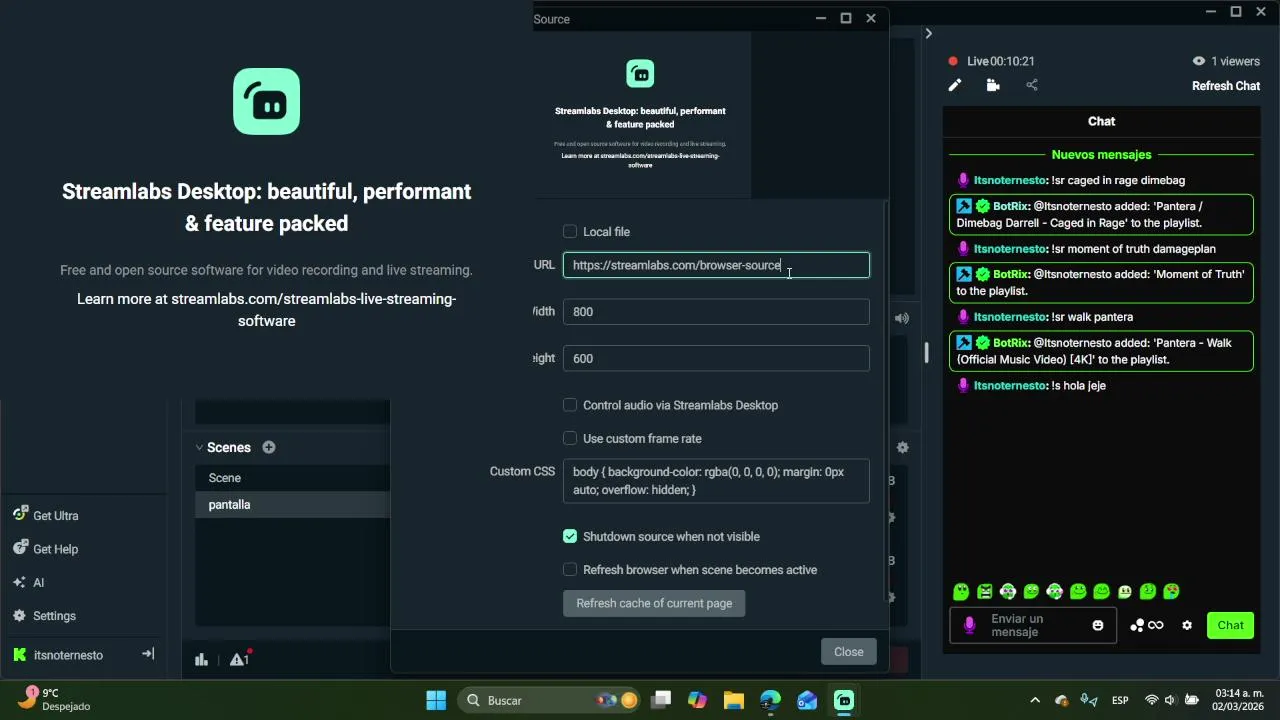
Task: Click BotRix message about Caged in Rage
Action: [1101, 215]
